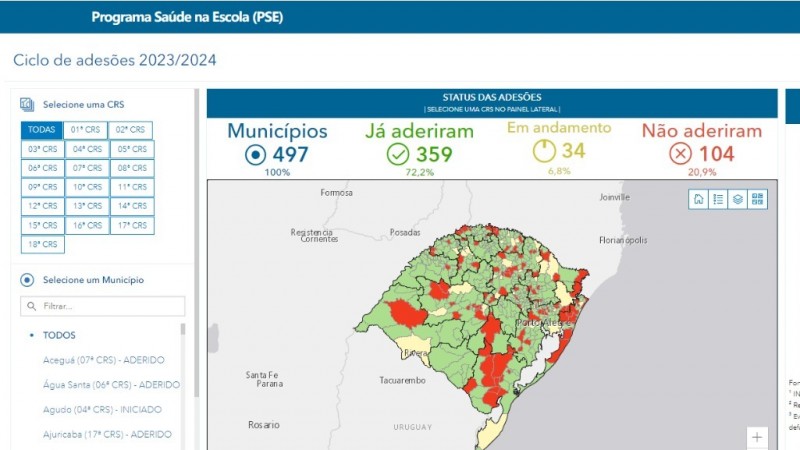This screenshot has width=800, height=450.
Task: Click the yellow Em andamento progress icon
Action: [543, 151]
